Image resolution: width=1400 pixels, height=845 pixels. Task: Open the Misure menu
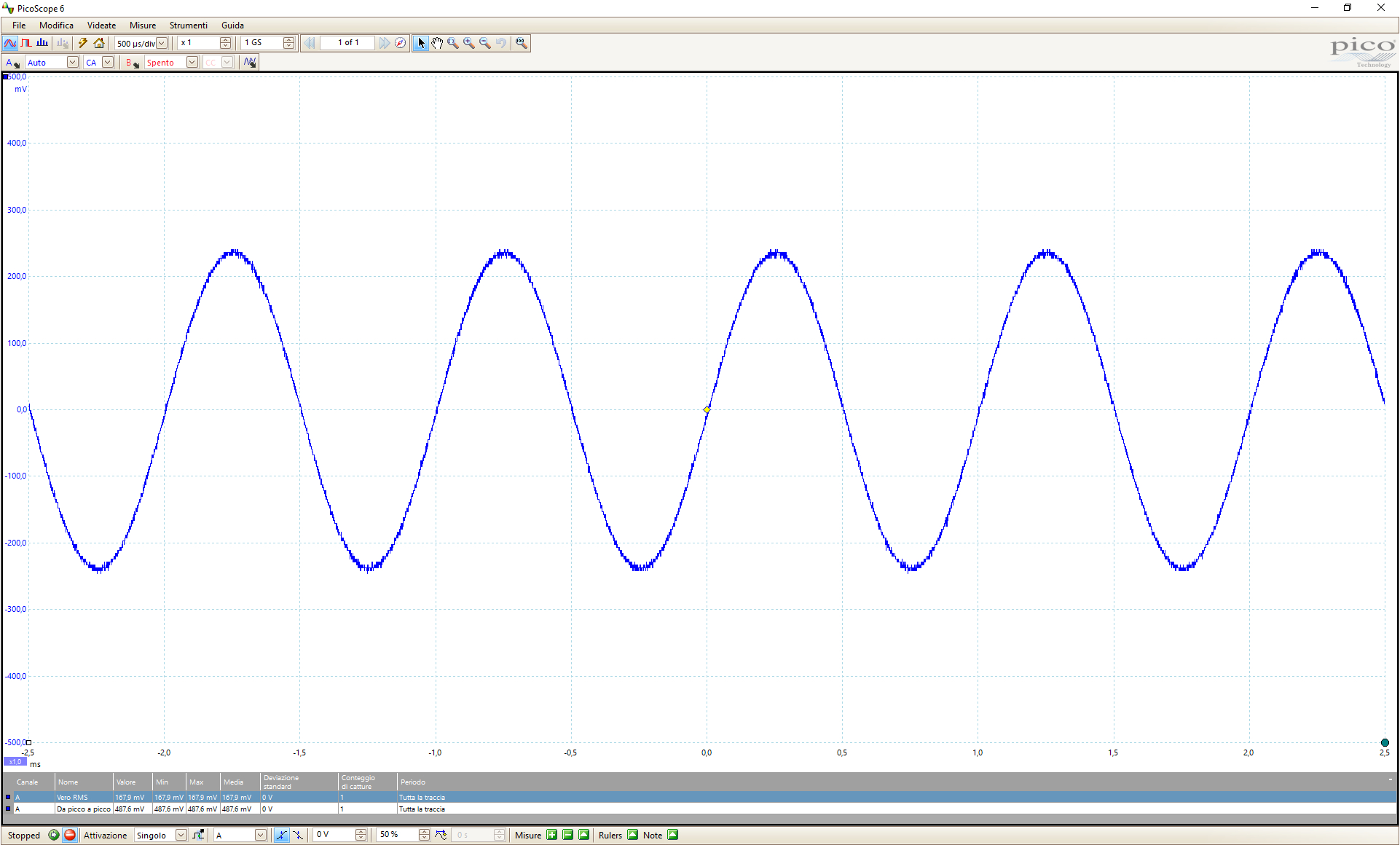point(143,25)
